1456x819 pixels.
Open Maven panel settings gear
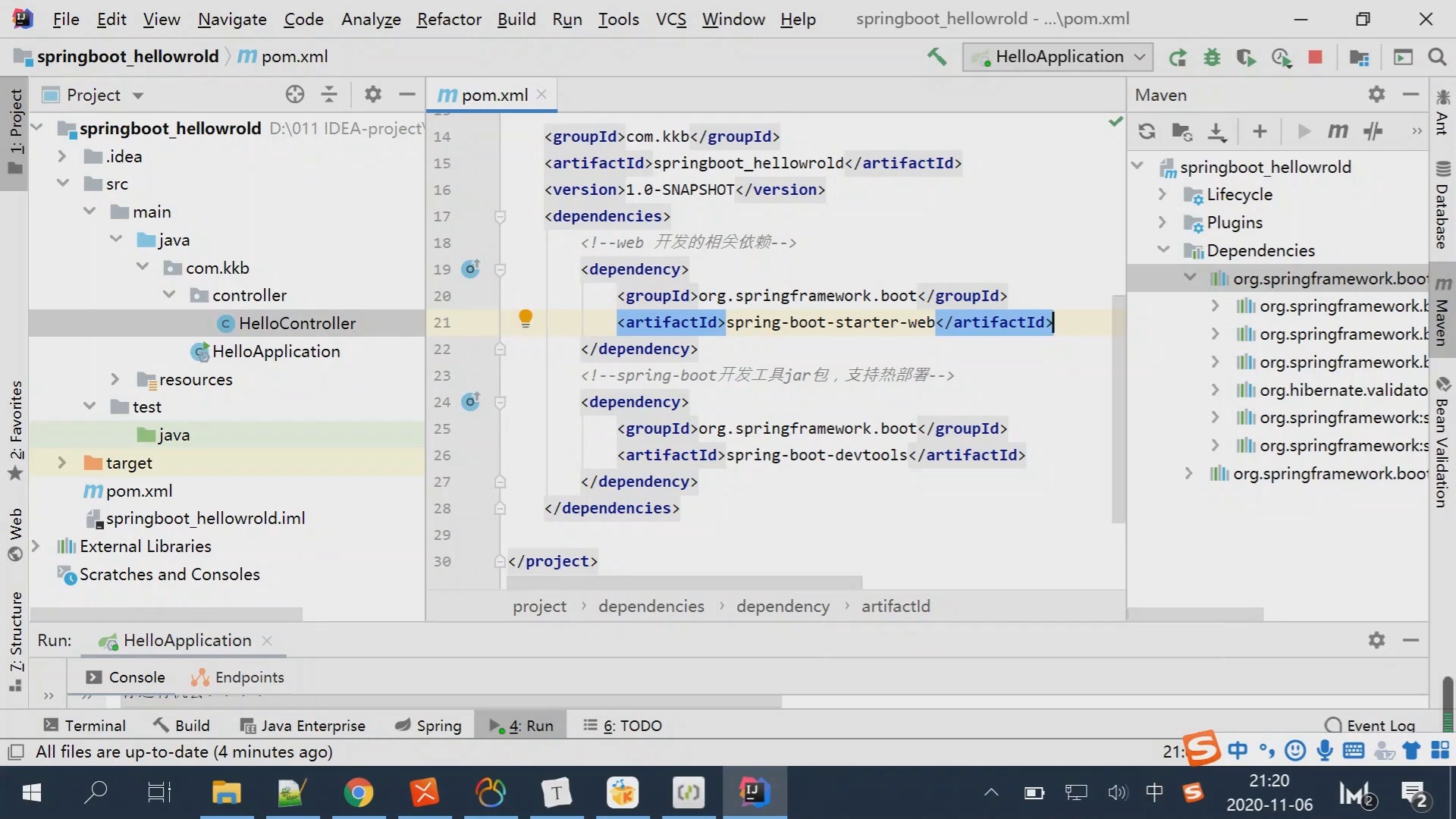pyautogui.click(x=1376, y=94)
